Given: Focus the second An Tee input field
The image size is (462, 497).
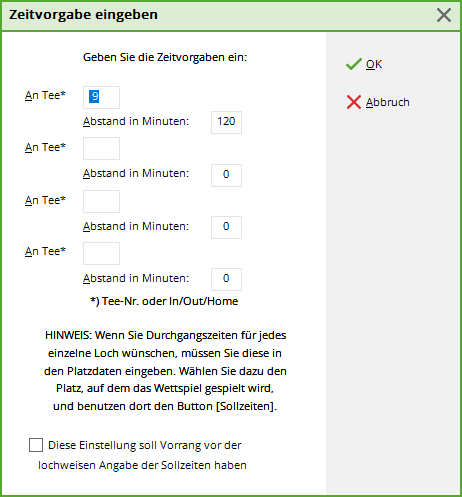Looking at the screenshot, I should (101, 148).
